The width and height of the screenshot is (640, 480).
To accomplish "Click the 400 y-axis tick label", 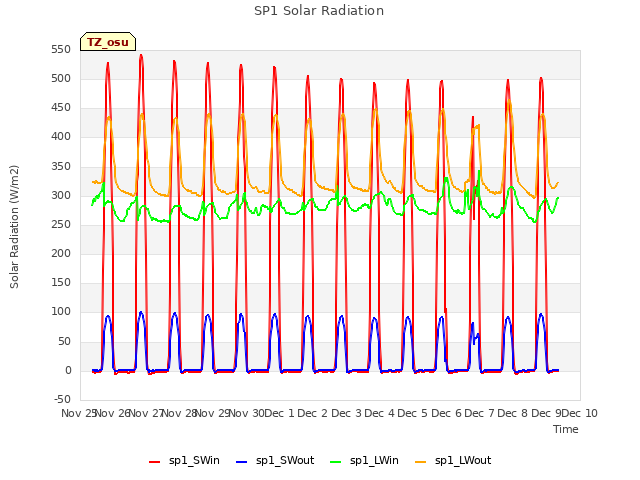I will click(61, 137).
